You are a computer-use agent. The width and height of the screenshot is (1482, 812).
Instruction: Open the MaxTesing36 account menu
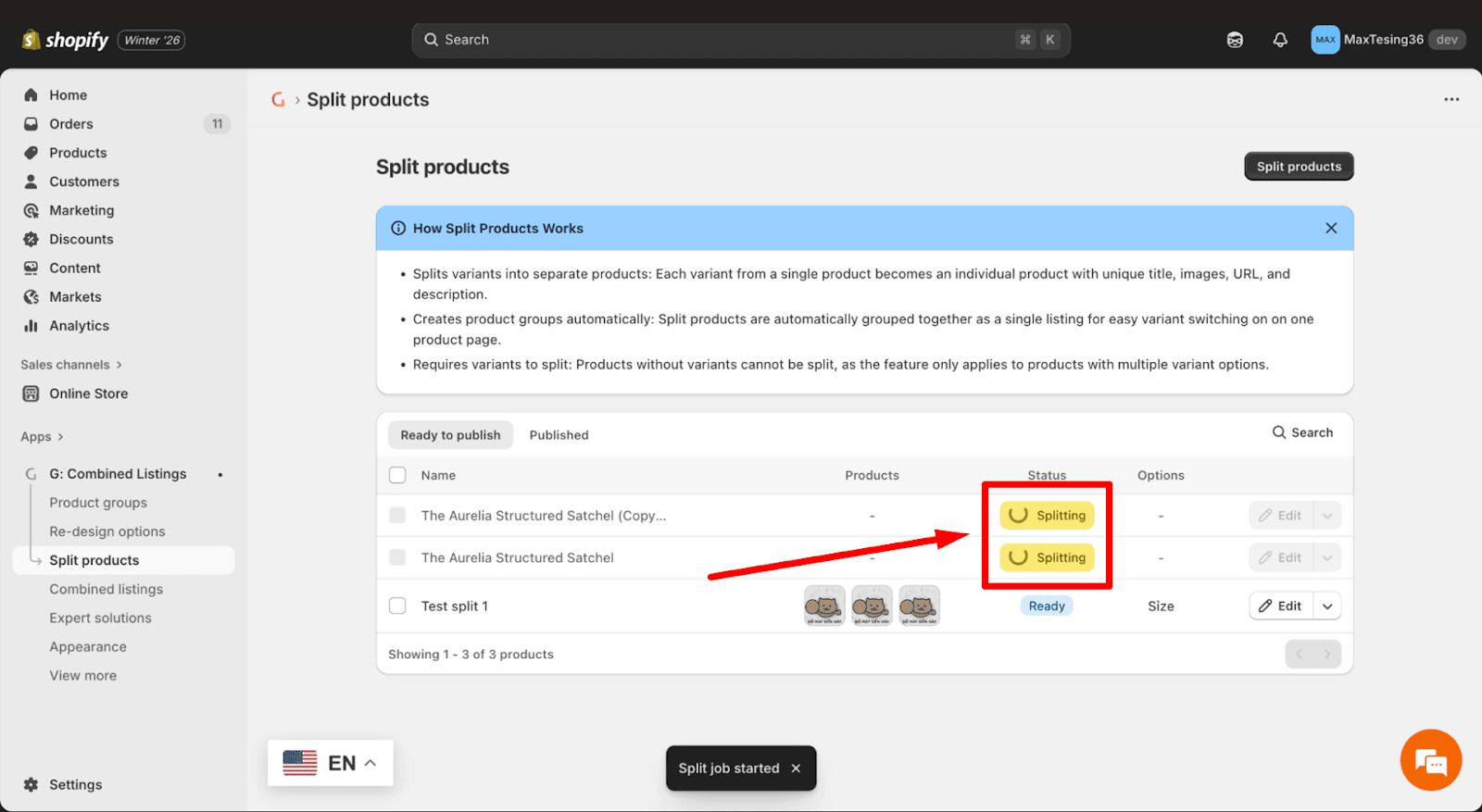(1388, 40)
